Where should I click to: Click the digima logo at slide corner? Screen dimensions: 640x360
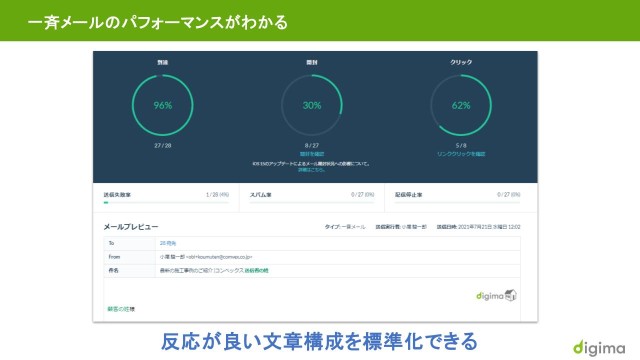coord(599,348)
